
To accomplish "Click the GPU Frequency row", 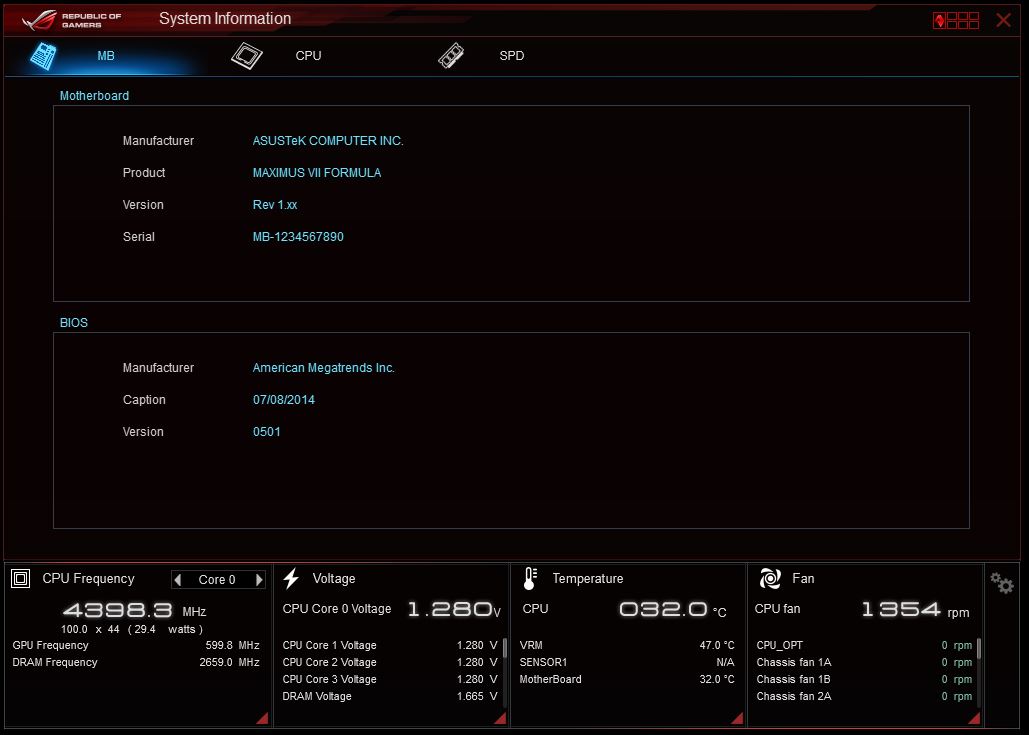I will click(136, 645).
